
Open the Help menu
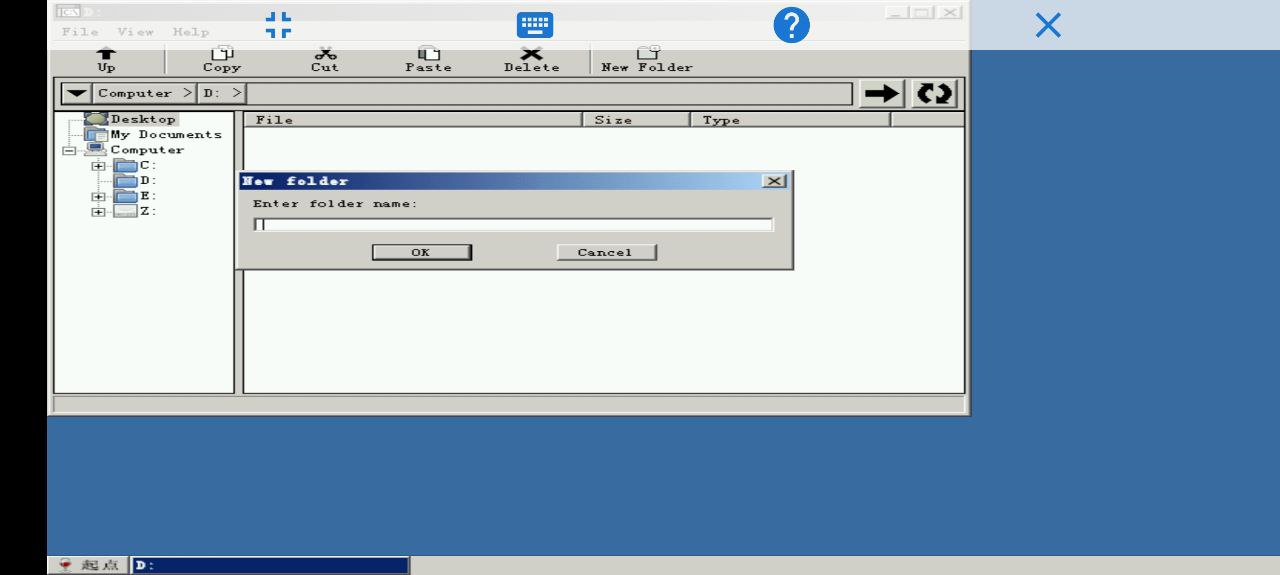(x=191, y=32)
